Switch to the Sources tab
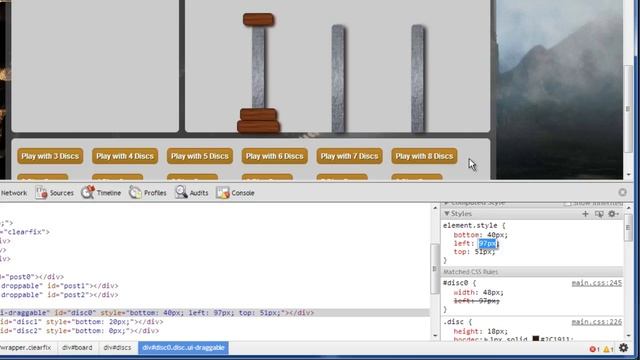This screenshot has height=360, width=640. (x=54, y=193)
